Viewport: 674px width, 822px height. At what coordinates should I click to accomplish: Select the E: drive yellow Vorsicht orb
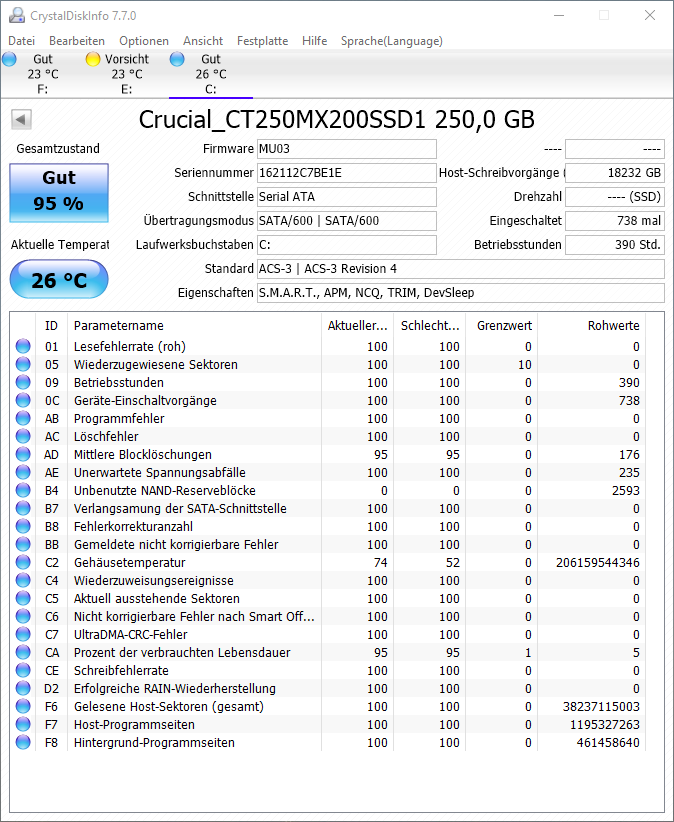(93, 59)
